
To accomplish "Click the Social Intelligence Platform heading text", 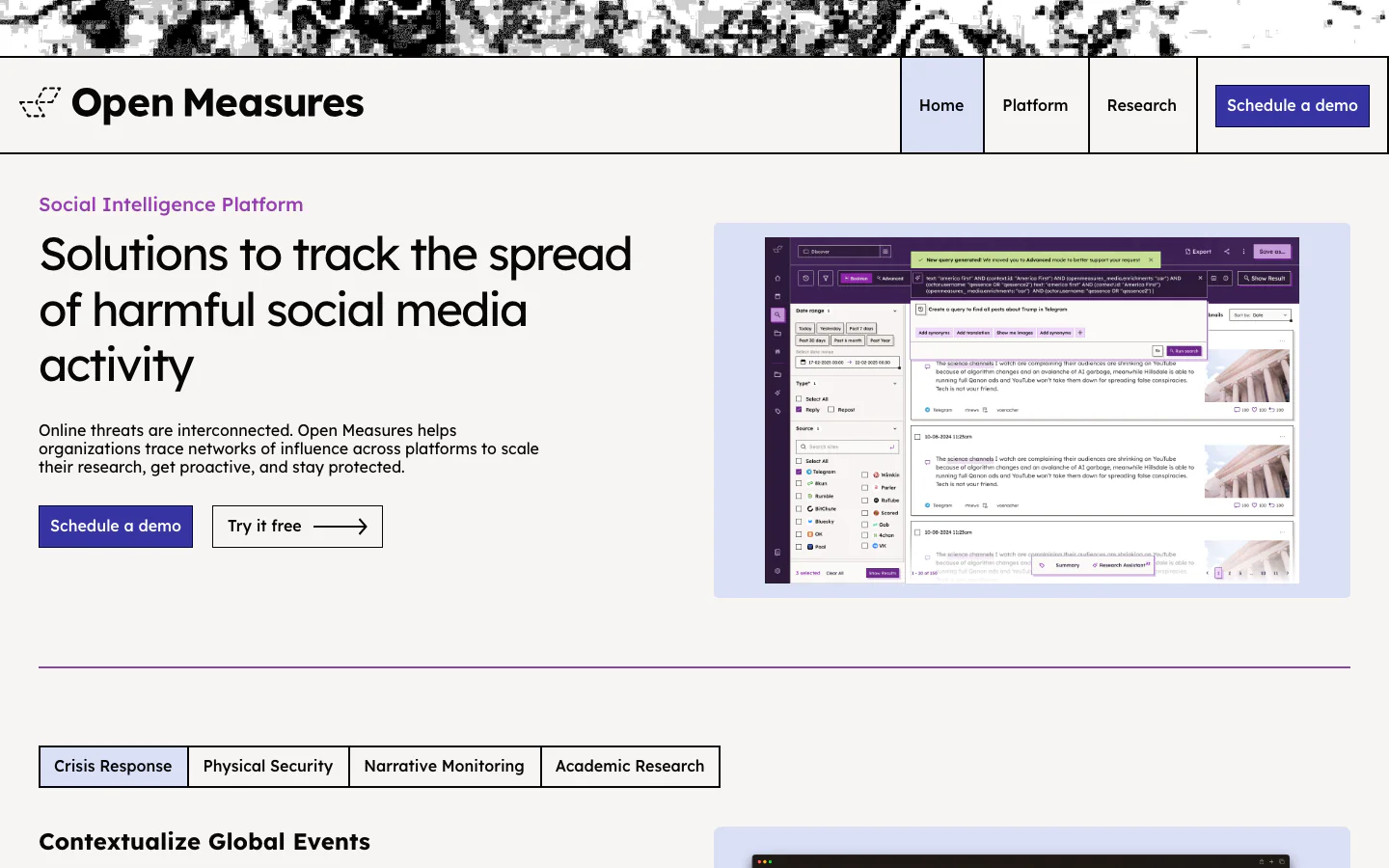I will coord(171,204).
